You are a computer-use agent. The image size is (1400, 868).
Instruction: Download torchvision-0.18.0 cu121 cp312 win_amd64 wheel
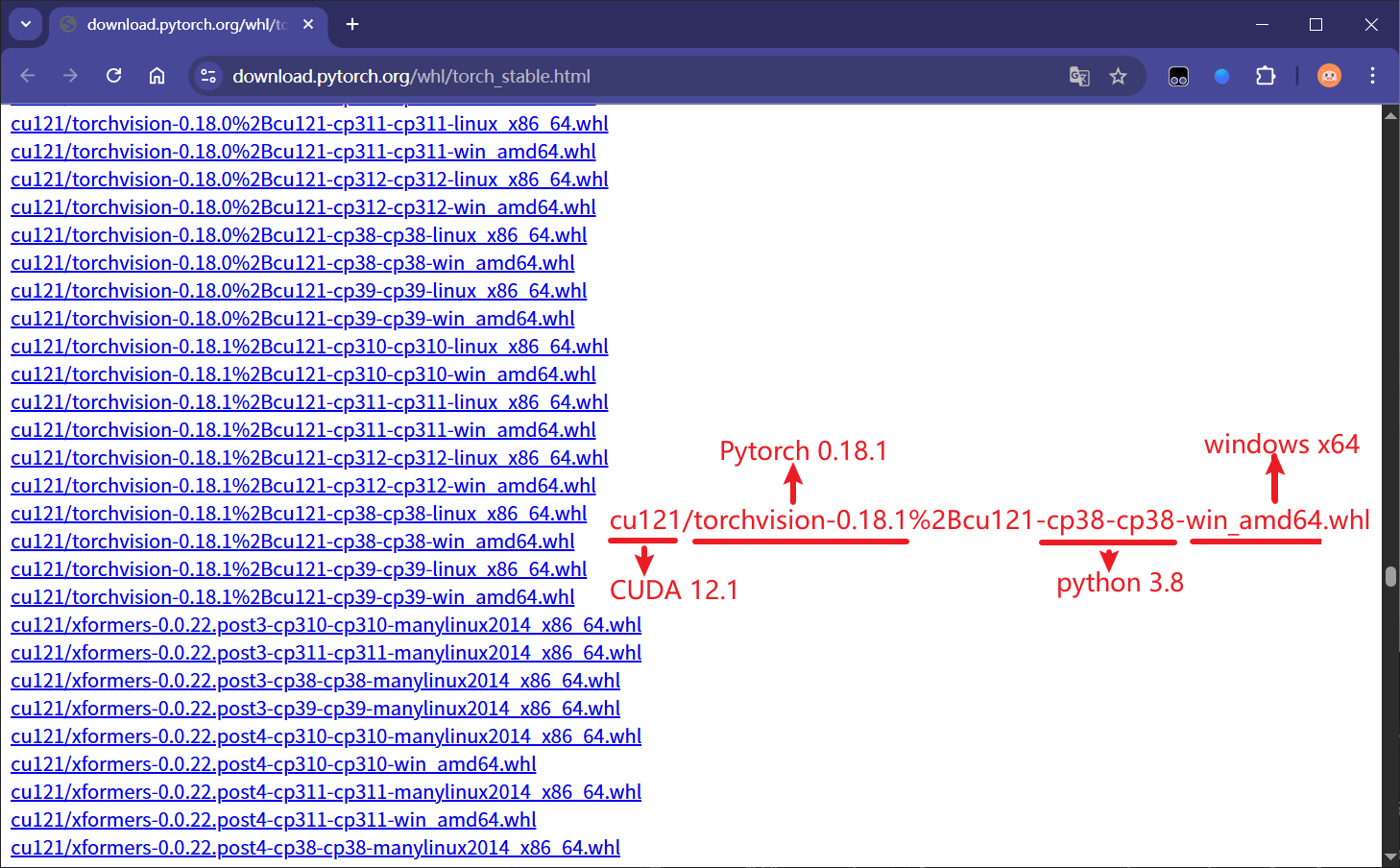coord(303,207)
